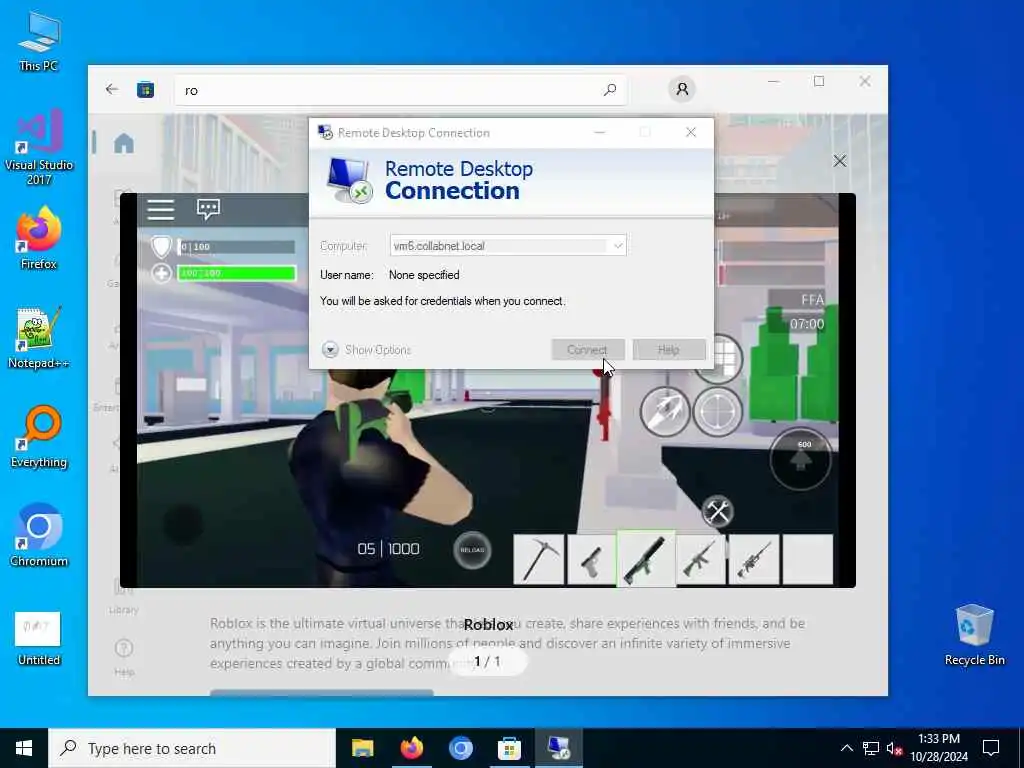The height and width of the screenshot is (768, 1024).
Task: Click the Connect button
Action: pyautogui.click(x=587, y=349)
